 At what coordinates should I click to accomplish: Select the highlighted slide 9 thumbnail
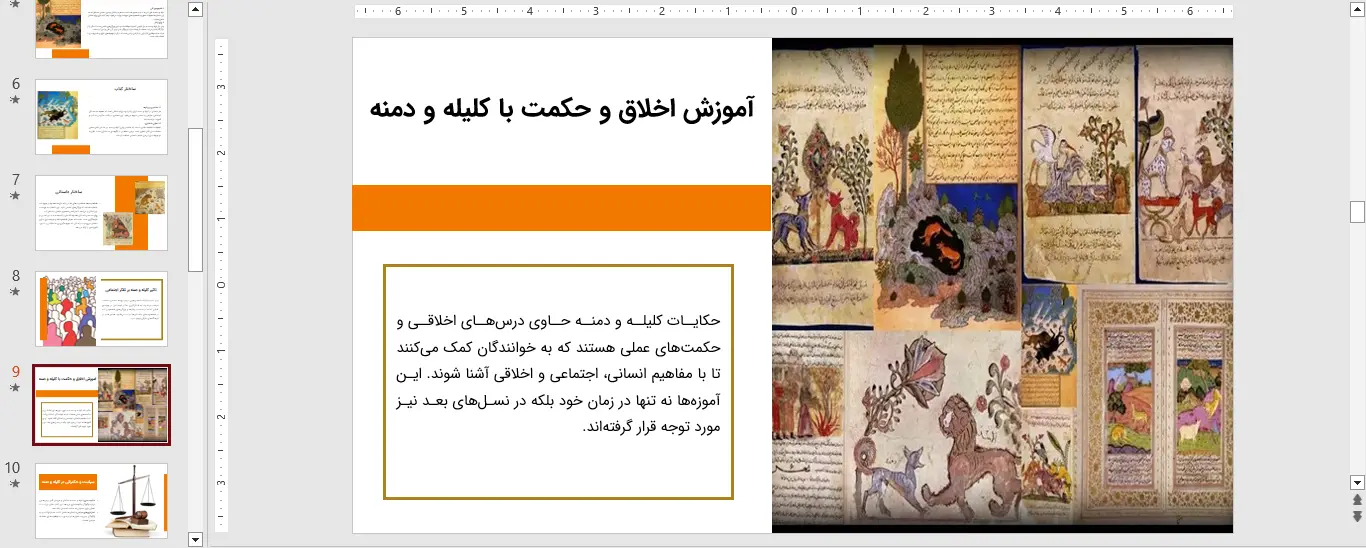pos(101,404)
